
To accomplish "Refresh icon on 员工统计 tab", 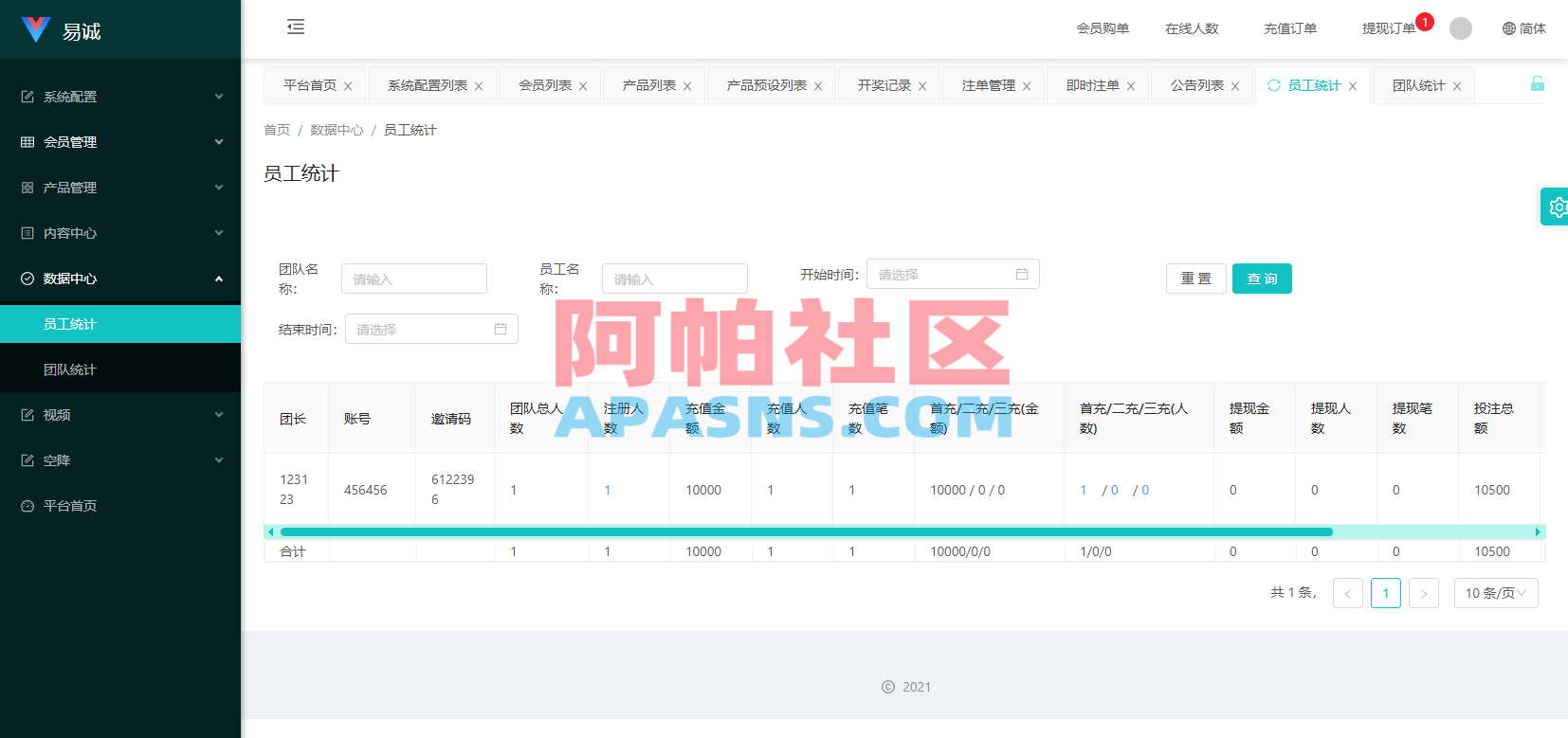I will coord(1274,85).
